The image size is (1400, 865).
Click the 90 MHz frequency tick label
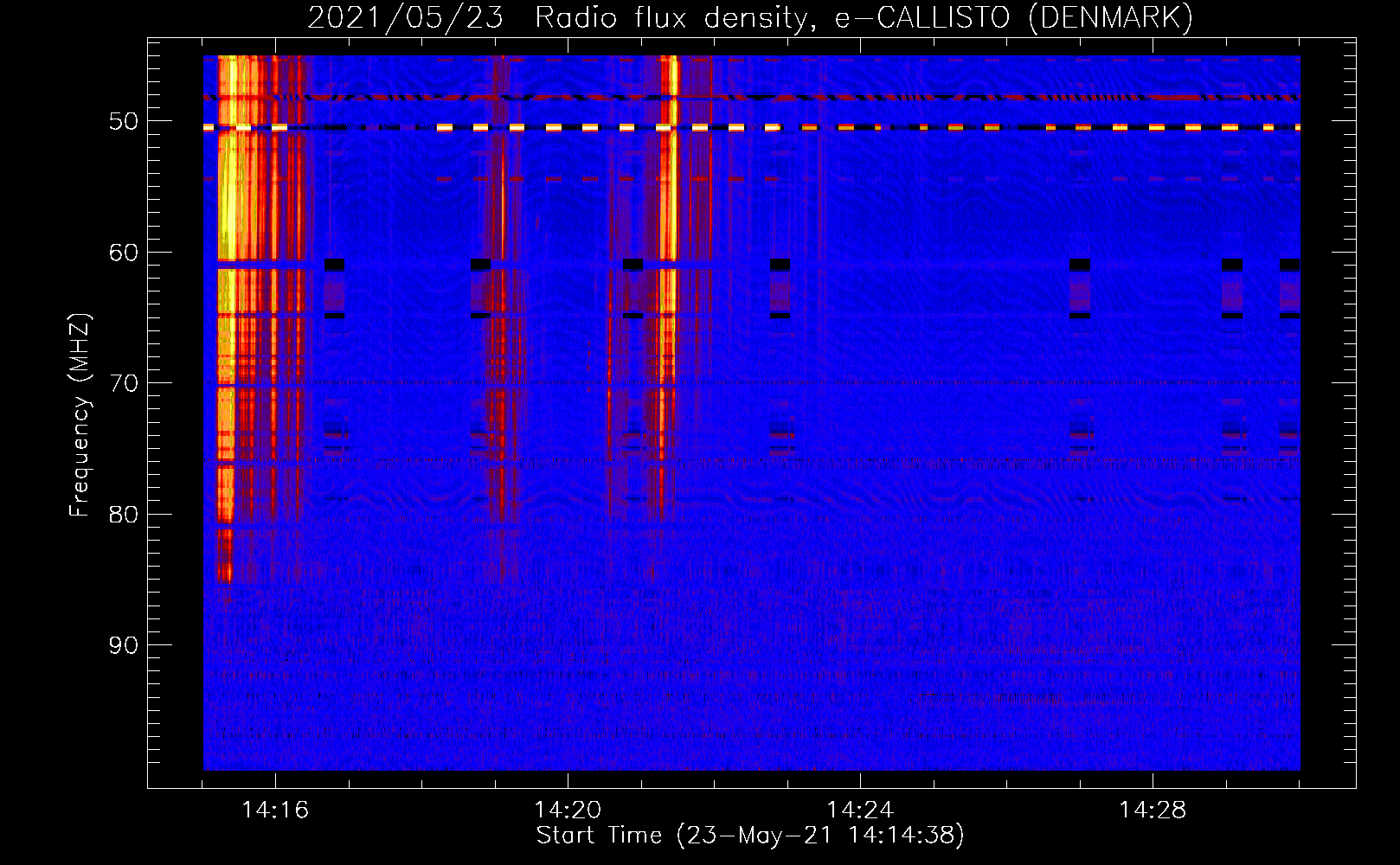point(124,645)
